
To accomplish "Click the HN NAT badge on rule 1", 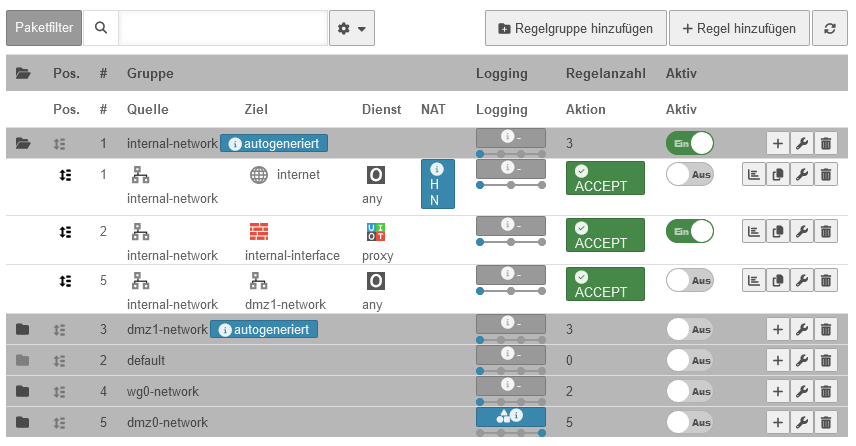I will coord(437,184).
